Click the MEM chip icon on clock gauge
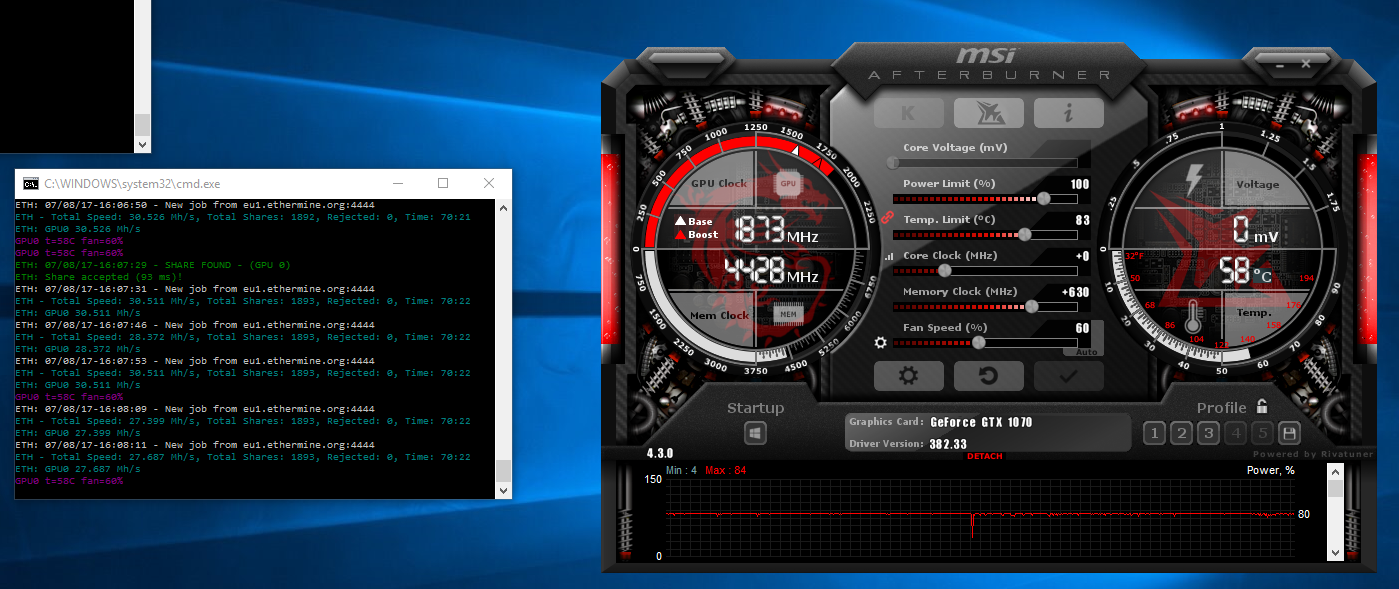The width and height of the screenshot is (1399, 589). pos(788,314)
